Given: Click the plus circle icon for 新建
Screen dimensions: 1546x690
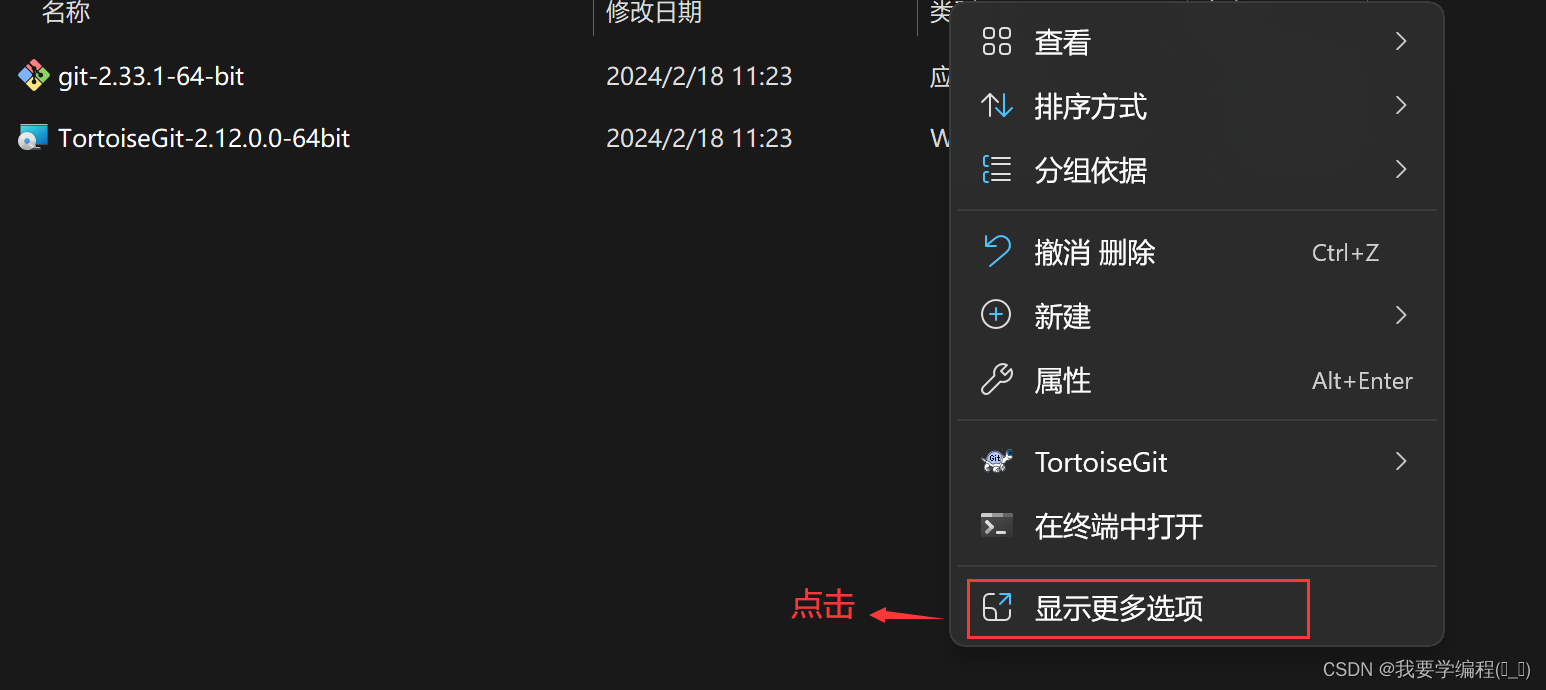Looking at the screenshot, I should click(997, 315).
